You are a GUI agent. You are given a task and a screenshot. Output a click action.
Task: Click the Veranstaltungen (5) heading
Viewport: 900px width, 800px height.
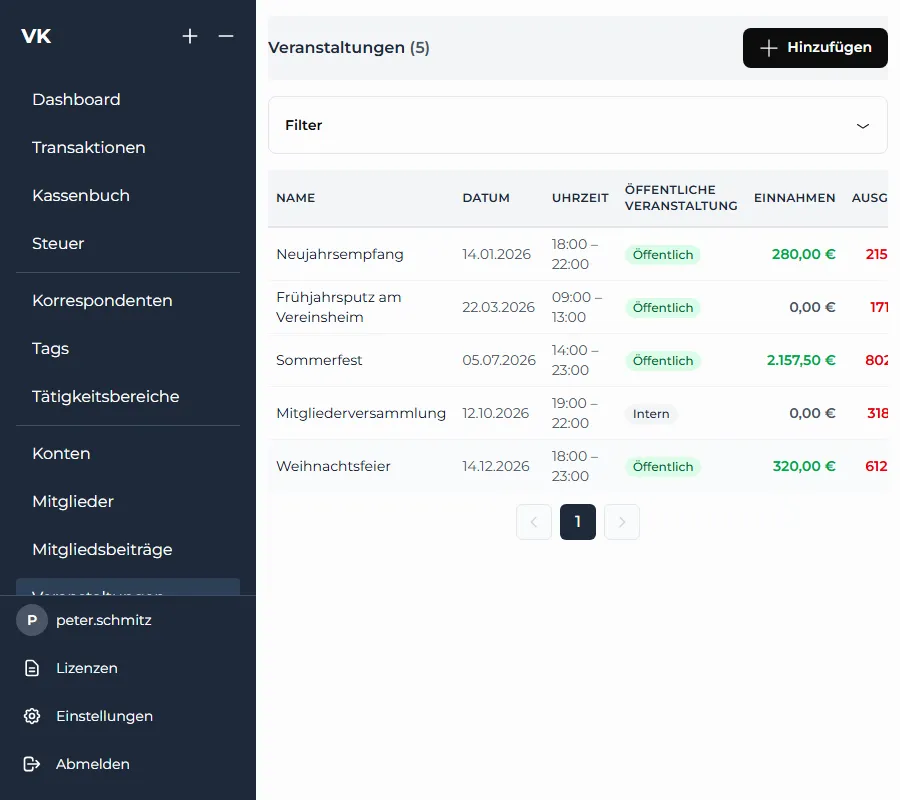(x=348, y=48)
